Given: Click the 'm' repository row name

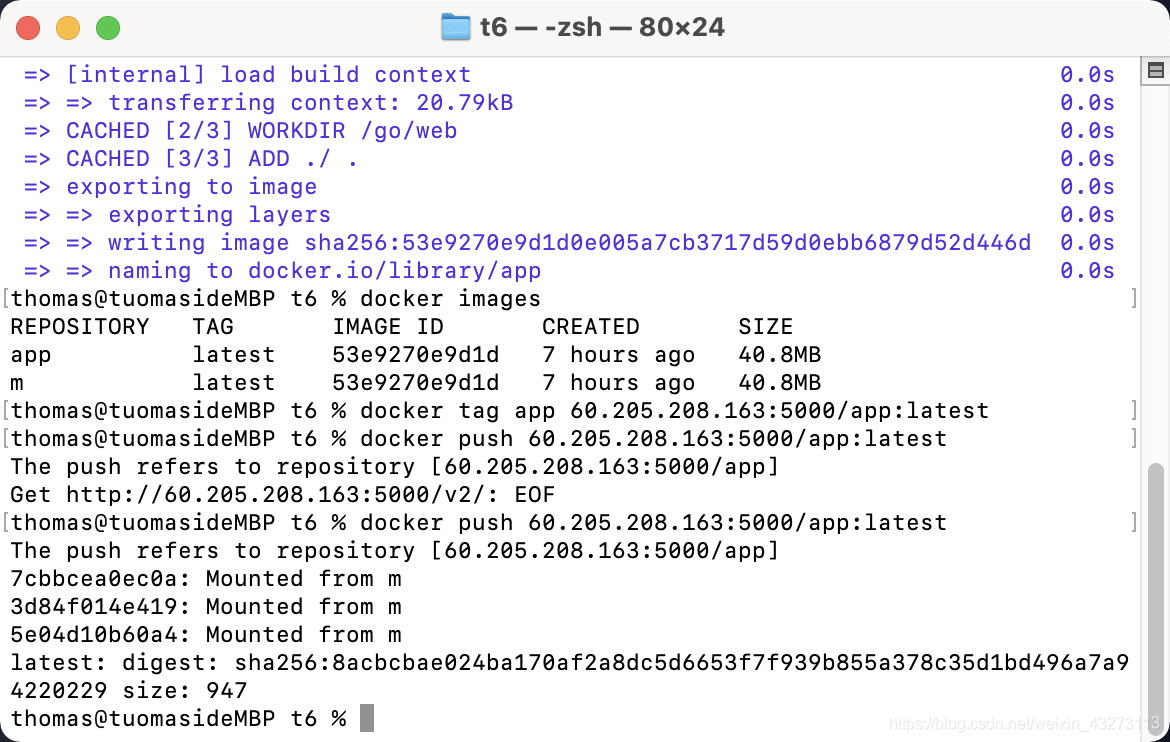Looking at the screenshot, I should (x=17, y=384).
